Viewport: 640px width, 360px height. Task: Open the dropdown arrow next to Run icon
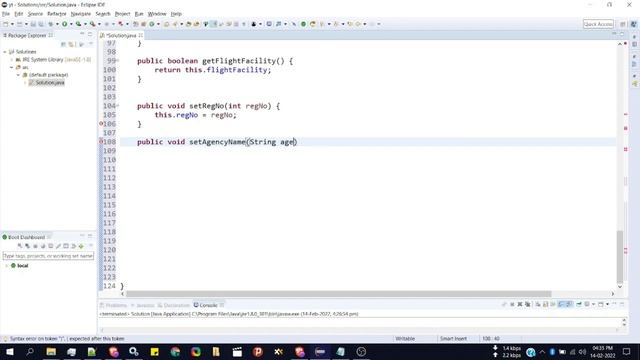[71, 24]
